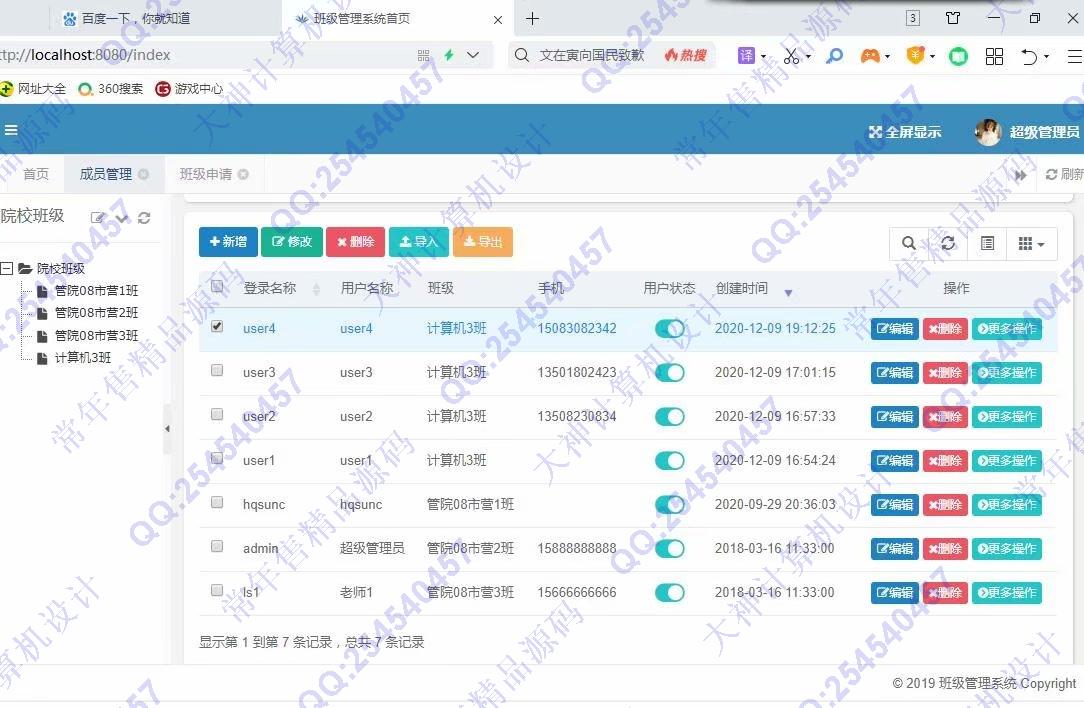The width and height of the screenshot is (1084, 708).
Task: Expand all nodes using the chevron icon
Action: pos(122,218)
